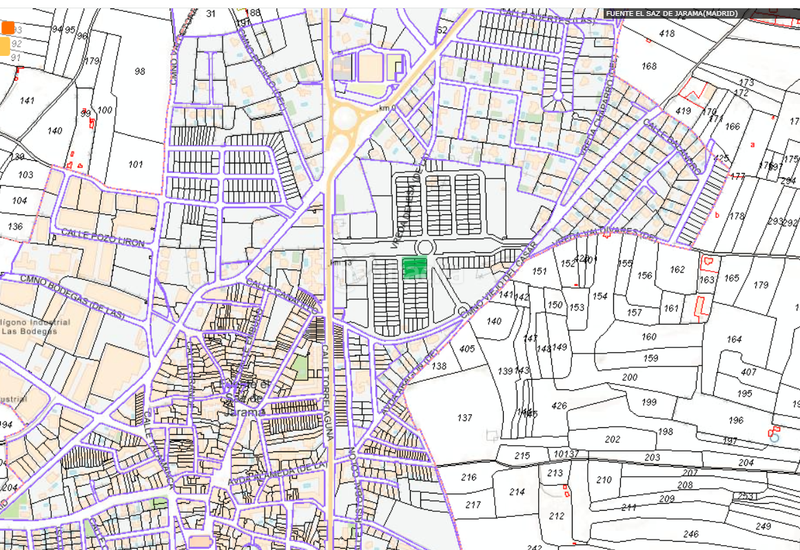This screenshot has width=800, height=550.
Task: Click the small roundabout above the green parcel
Action: pyautogui.click(x=424, y=248)
